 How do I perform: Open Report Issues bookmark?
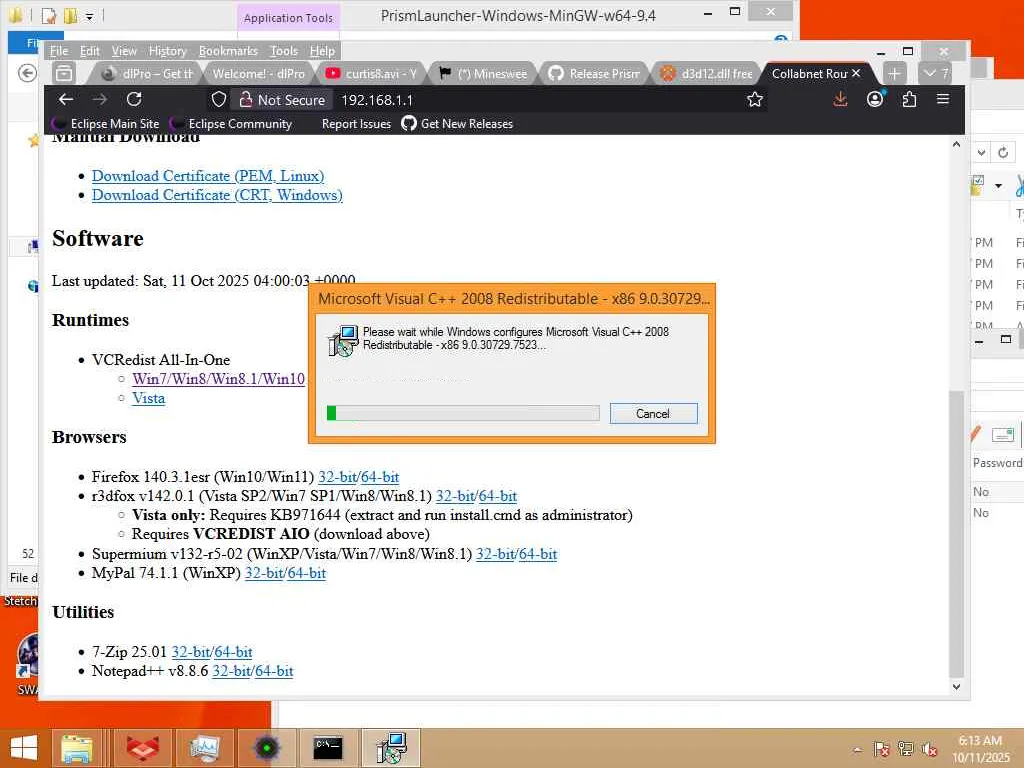[356, 123]
